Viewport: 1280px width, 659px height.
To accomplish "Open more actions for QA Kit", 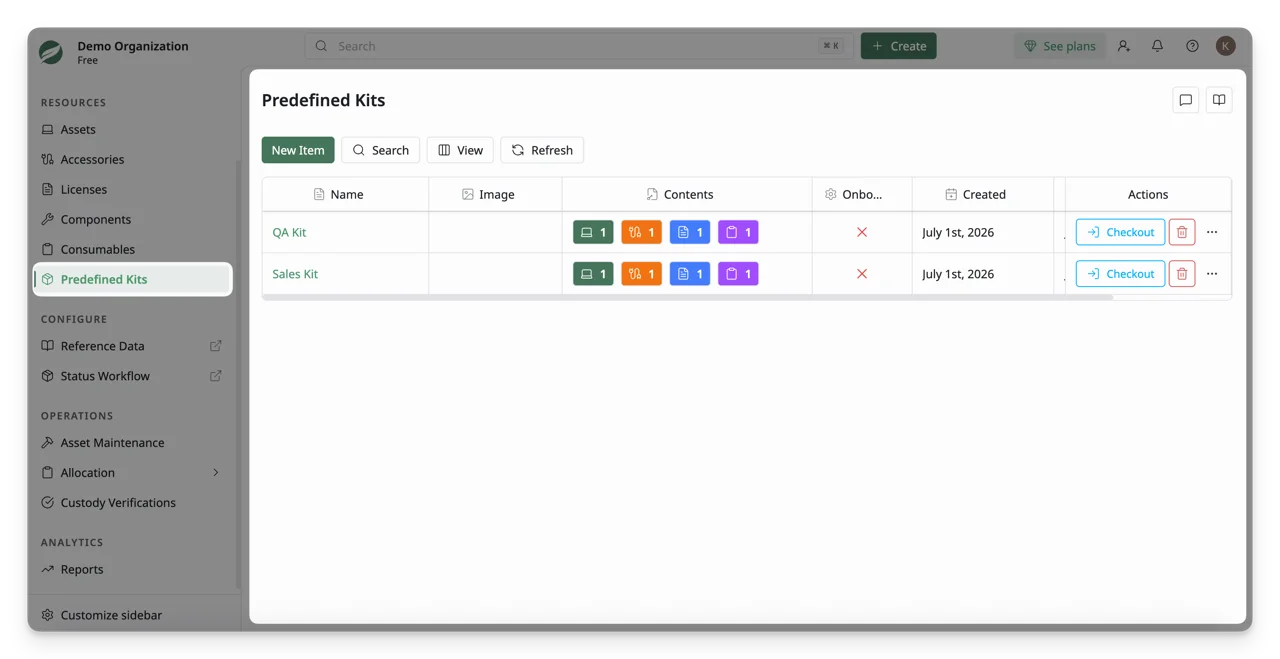I will coord(1212,232).
